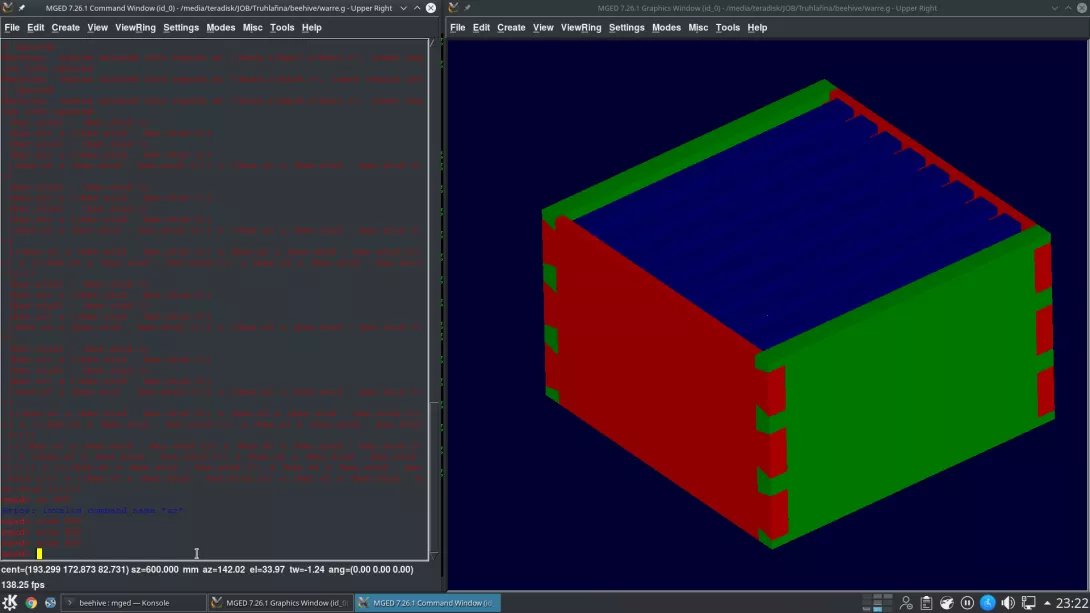Image resolution: width=1090 pixels, height=613 pixels.
Task: Open the KDE application launcher
Action: pos(10,603)
